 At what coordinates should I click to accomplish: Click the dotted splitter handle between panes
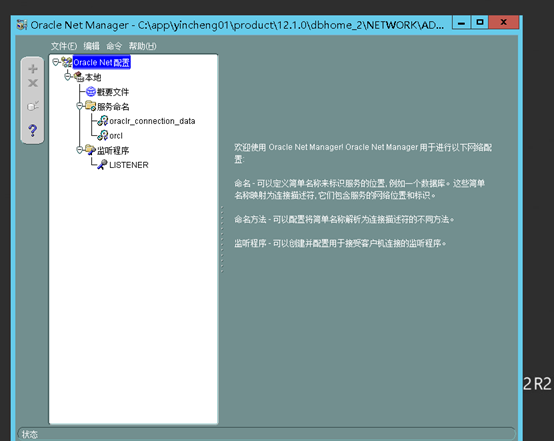pyautogui.click(x=222, y=239)
